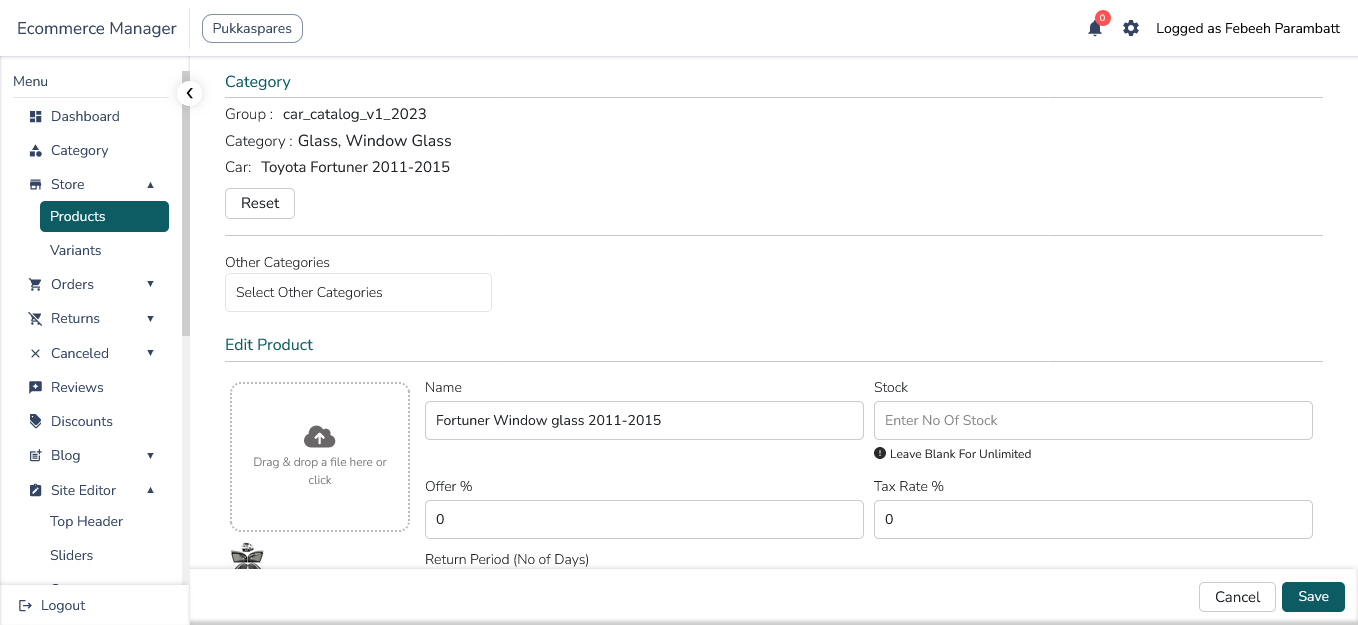This screenshot has height=625, width=1358.
Task: Click the Reset category button
Action: point(260,203)
